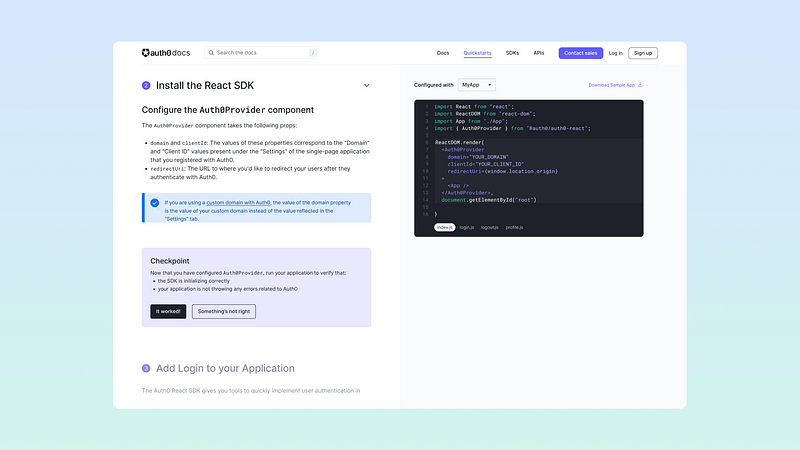Click the Checkpoint heading

(169, 261)
